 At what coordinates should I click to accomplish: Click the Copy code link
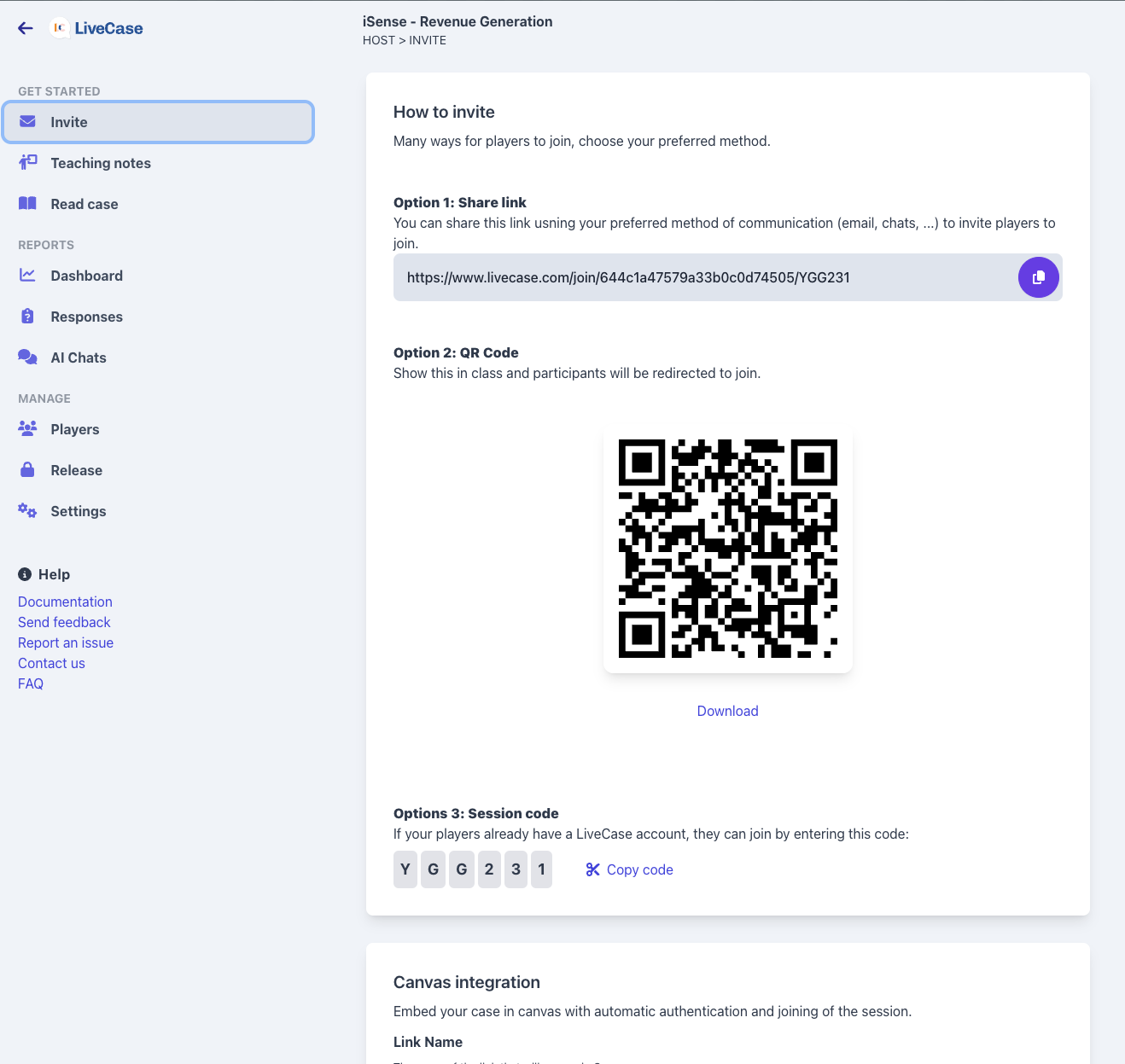click(x=639, y=869)
